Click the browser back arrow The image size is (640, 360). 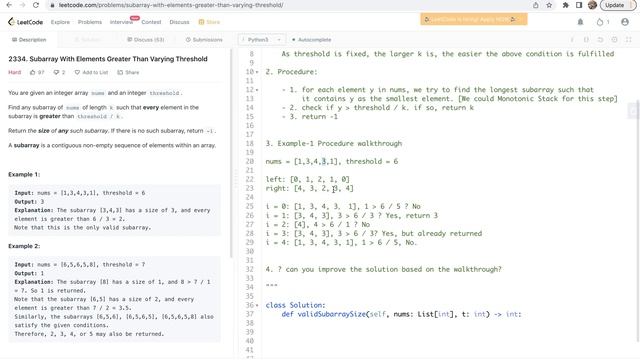pyautogui.click(x=9, y=5)
